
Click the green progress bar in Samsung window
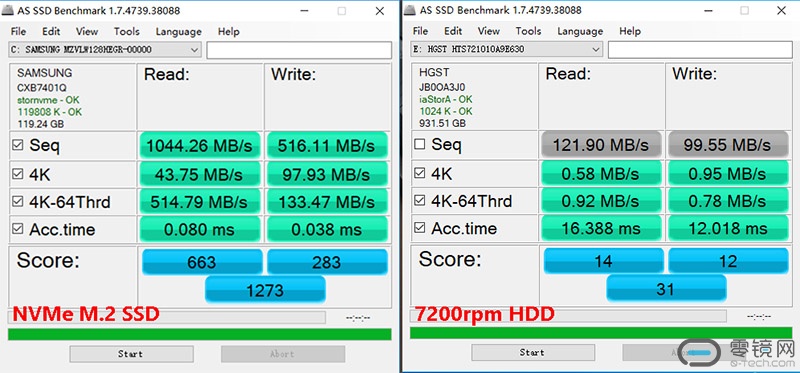pyautogui.click(x=199, y=334)
